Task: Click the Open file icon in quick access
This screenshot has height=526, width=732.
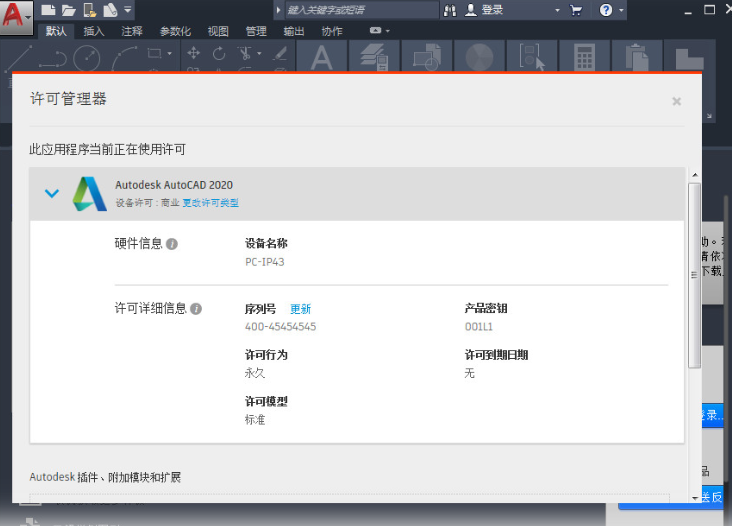Action: (68, 10)
